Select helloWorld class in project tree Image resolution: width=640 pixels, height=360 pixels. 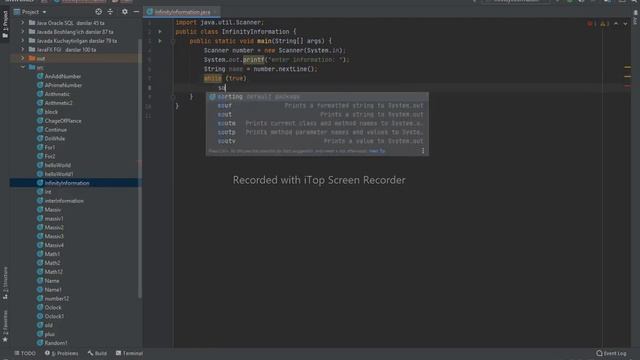[58, 165]
